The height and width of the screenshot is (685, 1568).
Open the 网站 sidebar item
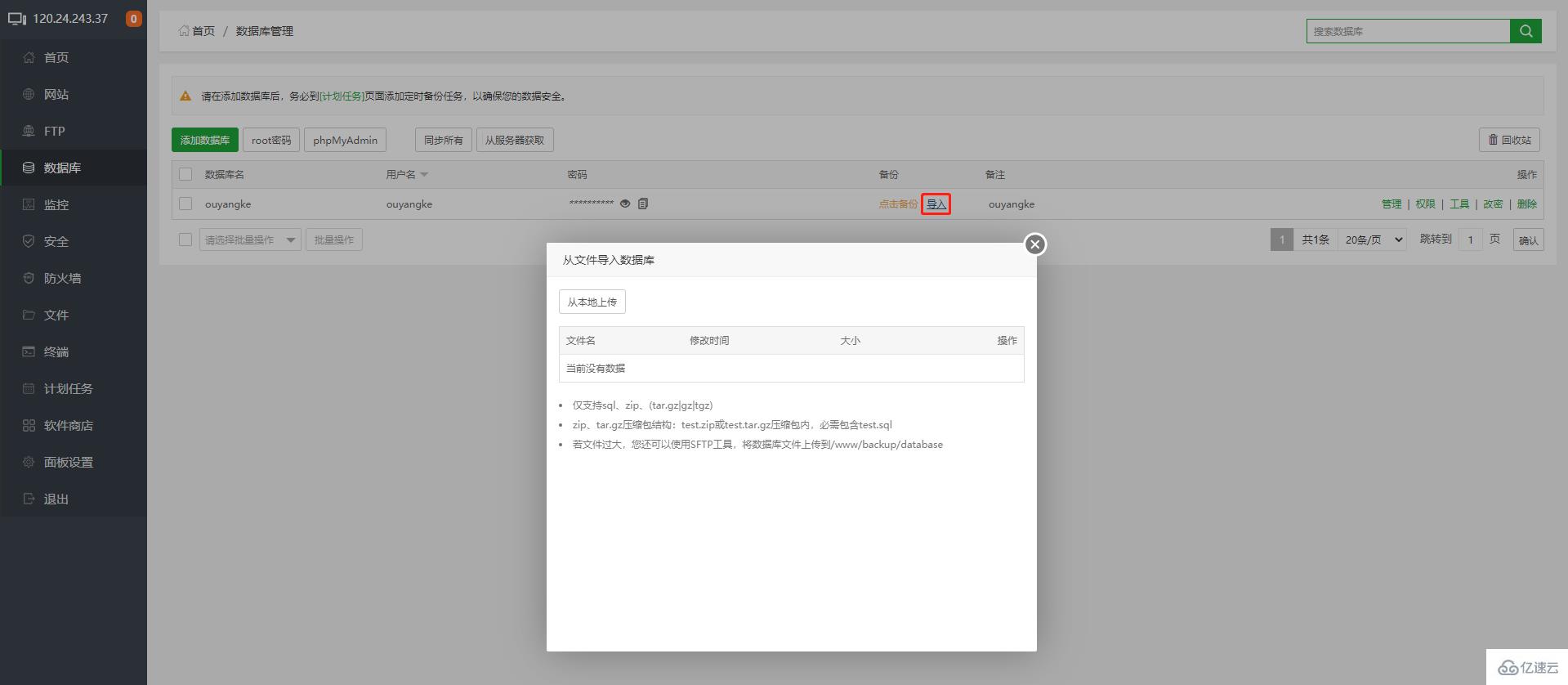coord(73,94)
